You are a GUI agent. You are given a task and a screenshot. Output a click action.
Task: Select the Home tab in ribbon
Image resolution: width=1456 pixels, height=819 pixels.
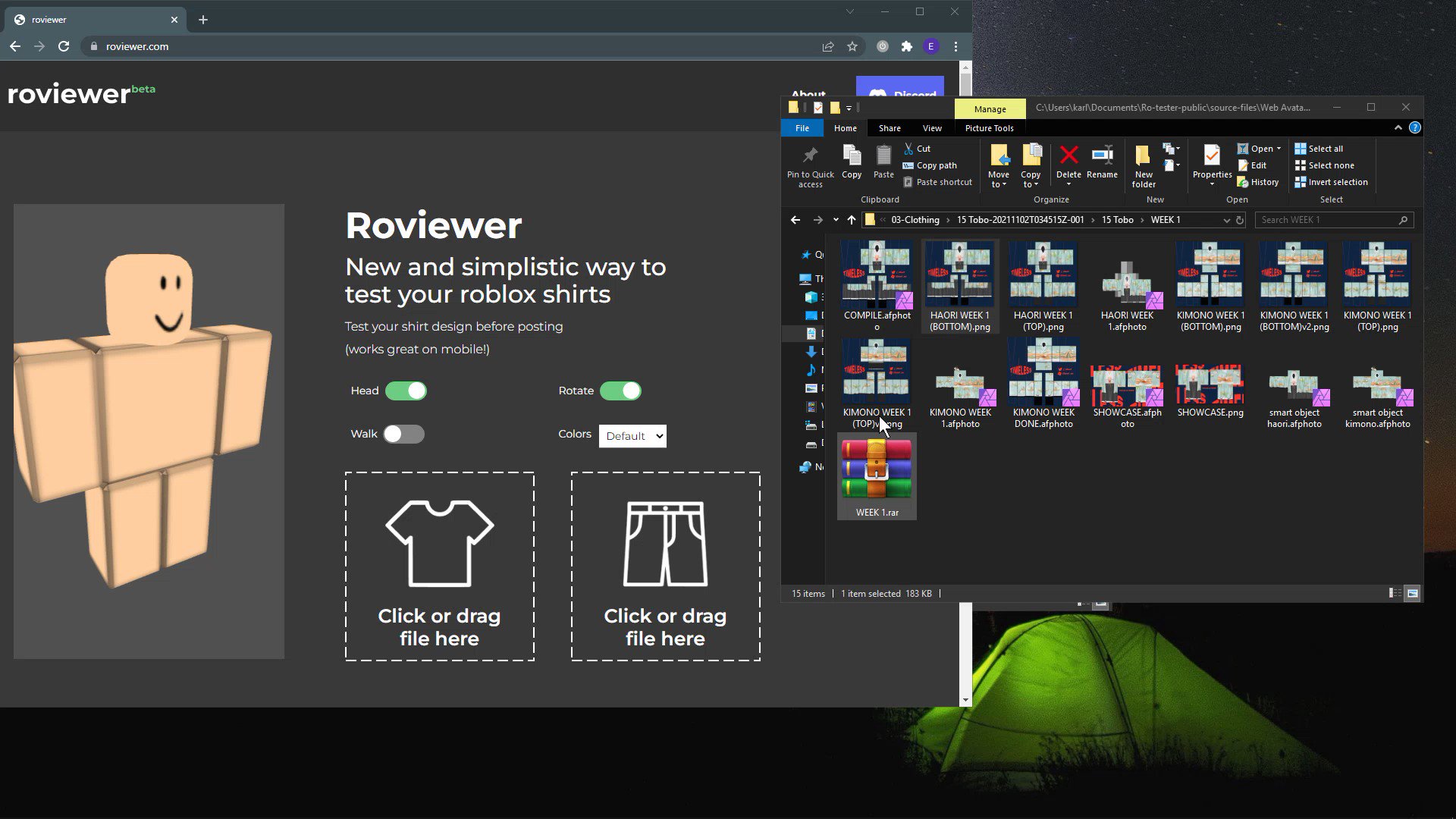(x=845, y=128)
